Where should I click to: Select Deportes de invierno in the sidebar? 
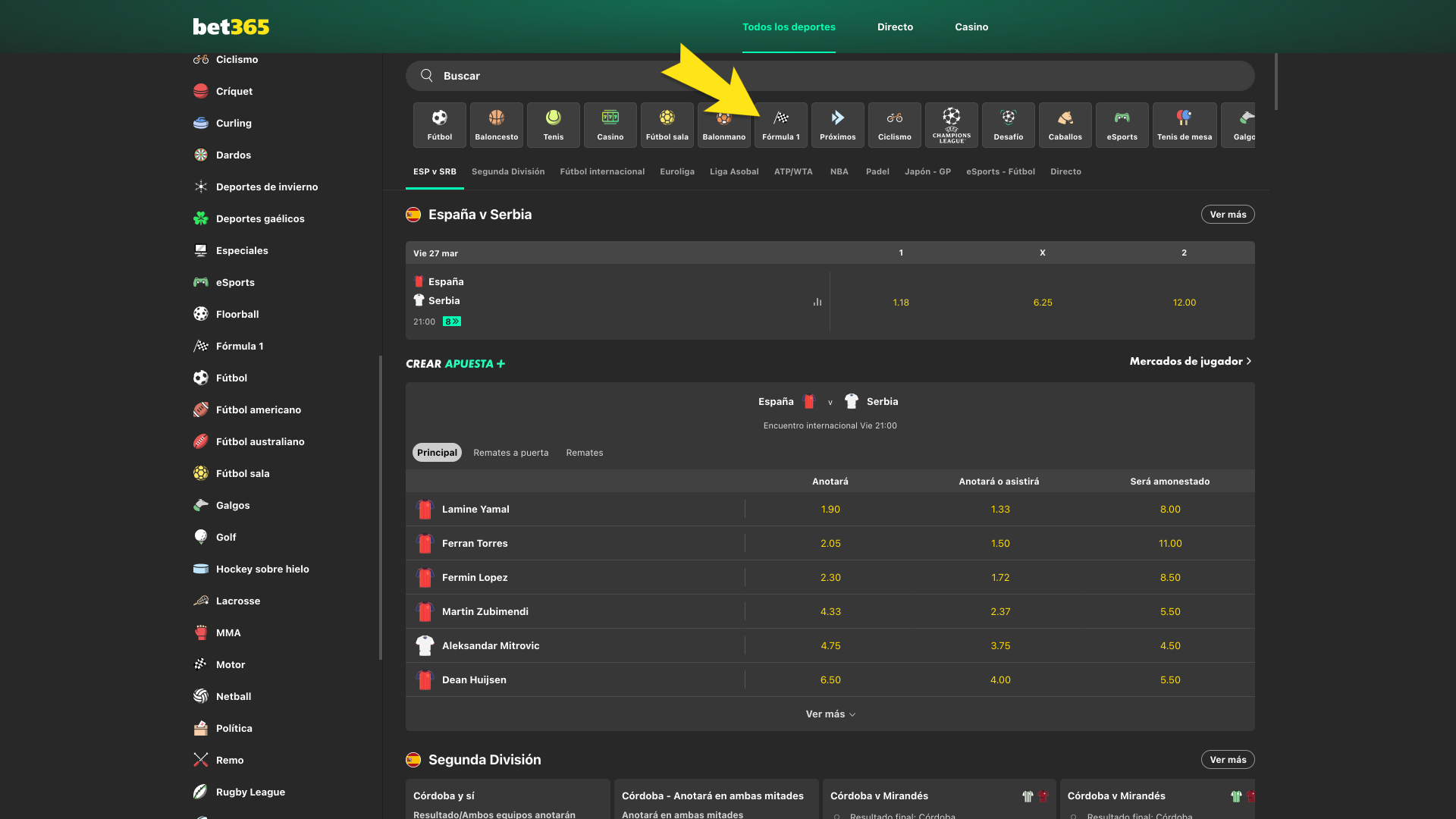pyautogui.click(x=256, y=187)
